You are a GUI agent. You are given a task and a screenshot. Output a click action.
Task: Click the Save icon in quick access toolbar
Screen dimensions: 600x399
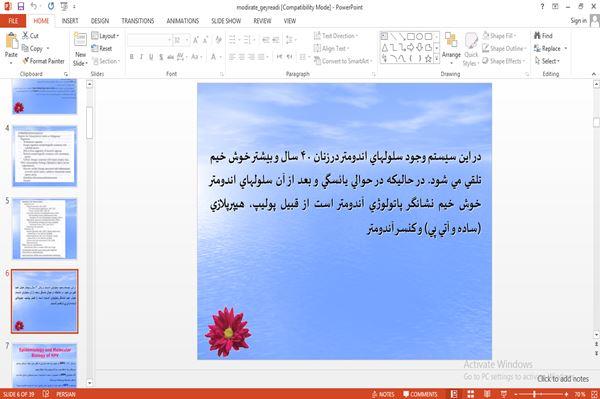click(21, 6)
